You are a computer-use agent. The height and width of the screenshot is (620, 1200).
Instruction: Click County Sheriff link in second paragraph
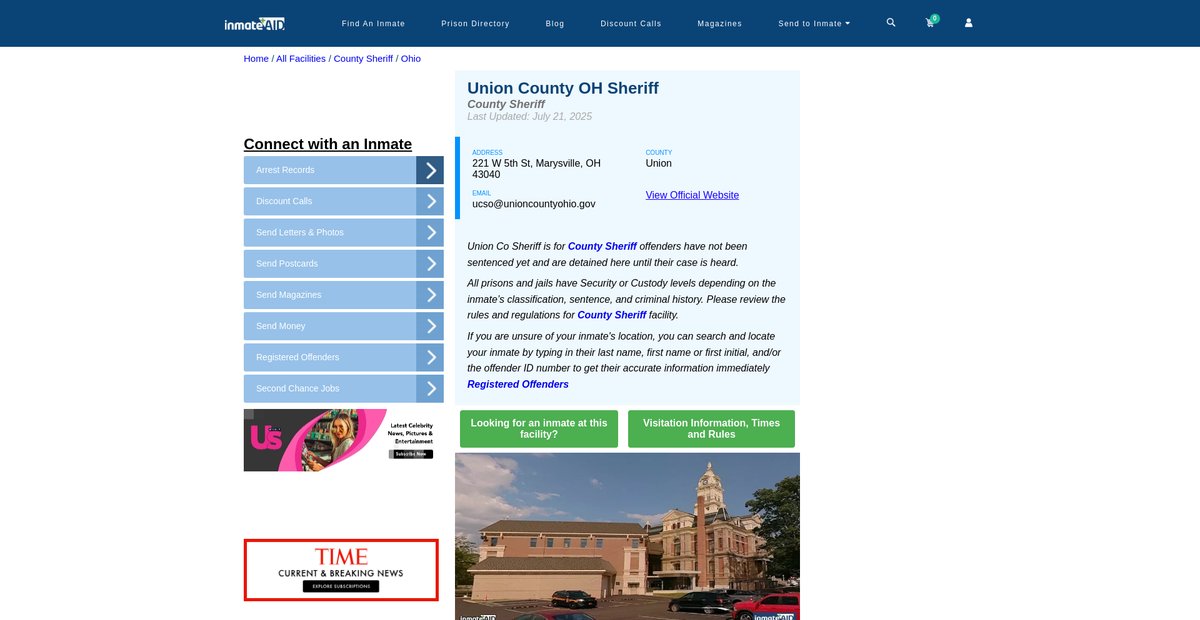coord(612,315)
